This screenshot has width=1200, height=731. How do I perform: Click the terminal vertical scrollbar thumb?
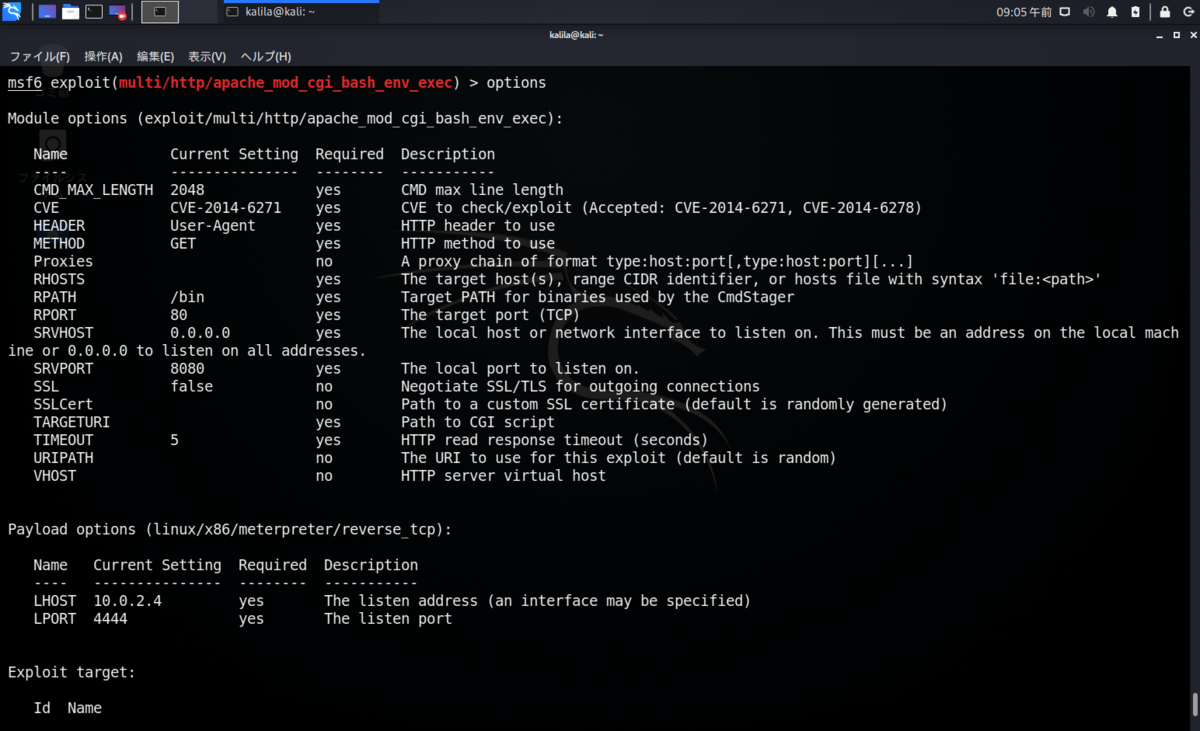pyautogui.click(x=1195, y=705)
